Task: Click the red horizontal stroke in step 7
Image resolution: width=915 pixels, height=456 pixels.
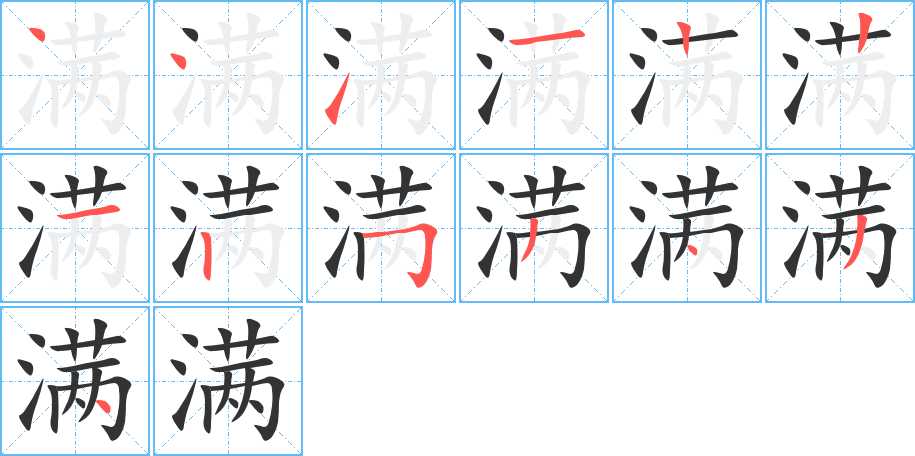Action: coord(88,211)
